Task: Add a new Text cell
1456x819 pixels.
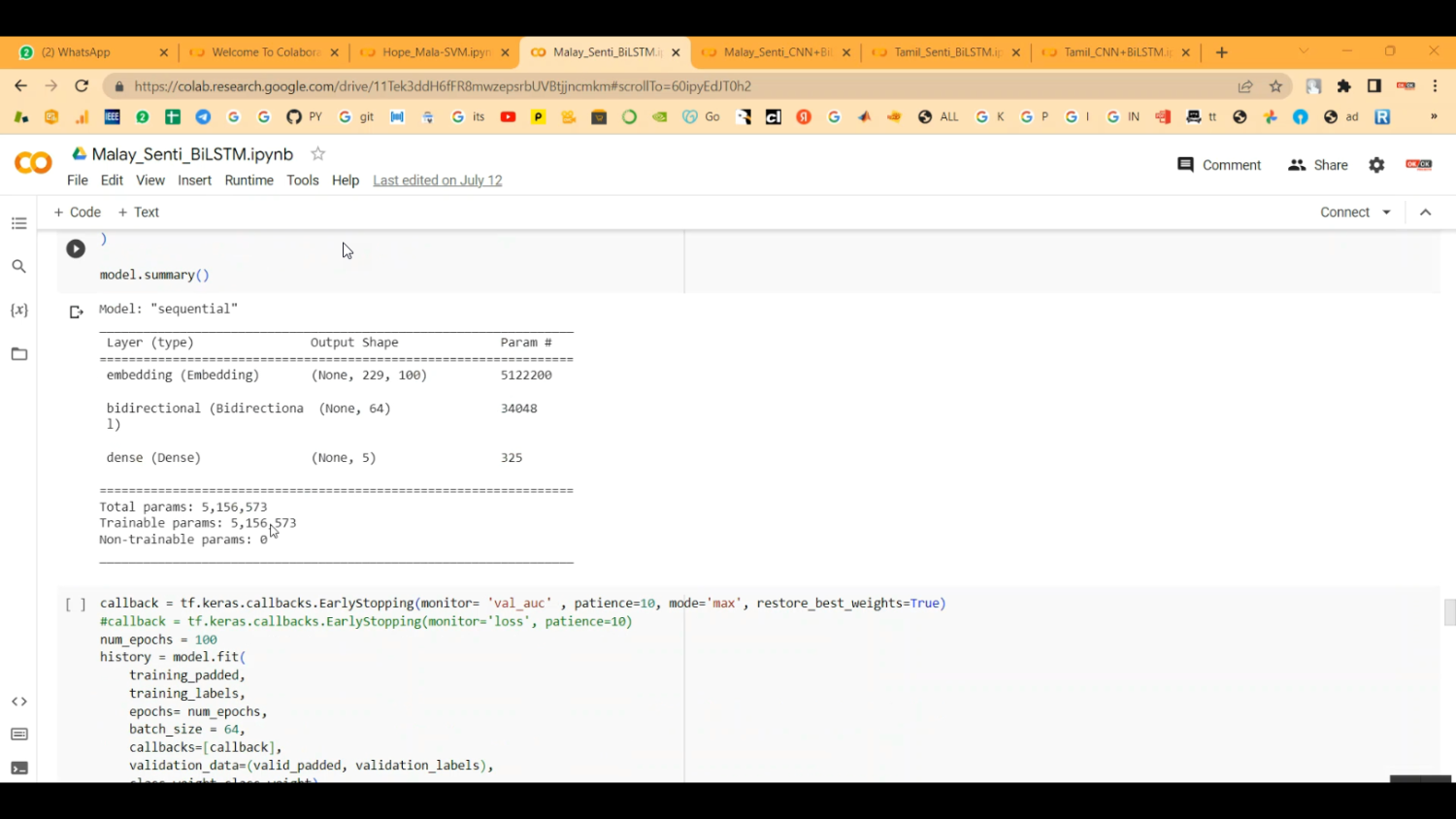Action: pyautogui.click(x=139, y=212)
